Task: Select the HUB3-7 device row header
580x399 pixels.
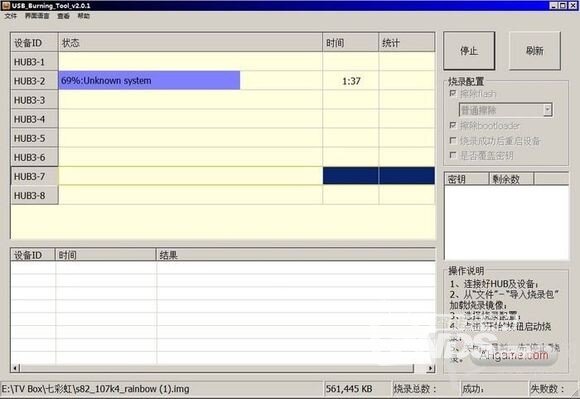Action: [x=34, y=176]
